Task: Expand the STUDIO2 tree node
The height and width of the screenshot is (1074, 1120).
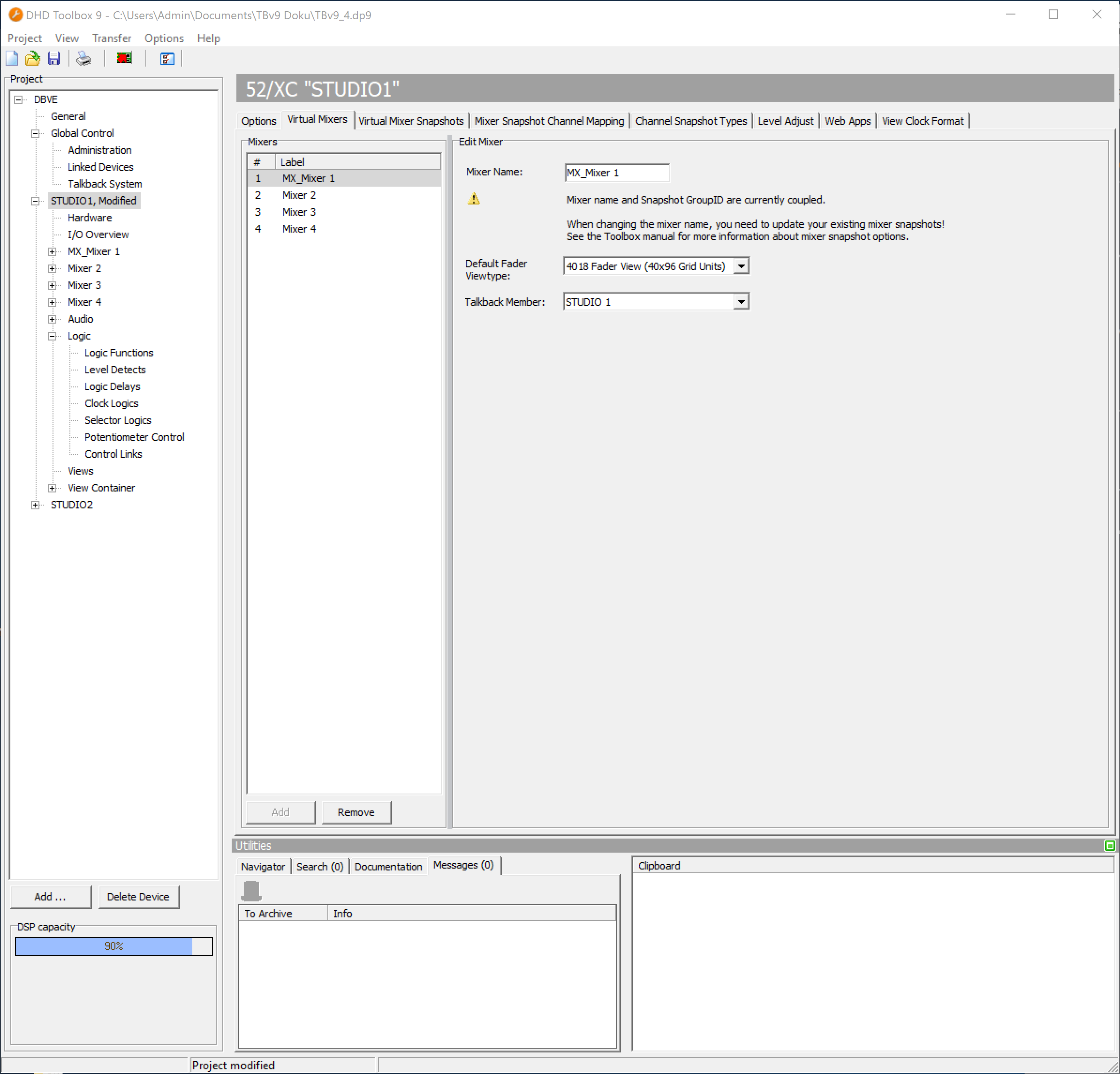Action: click(36, 505)
